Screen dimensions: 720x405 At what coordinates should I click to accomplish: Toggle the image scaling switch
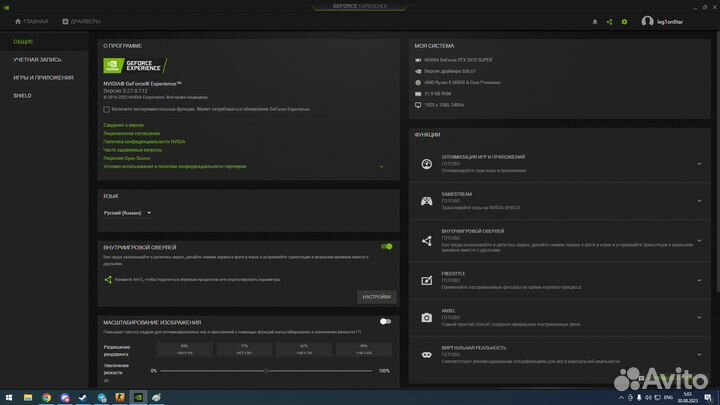[385, 321]
